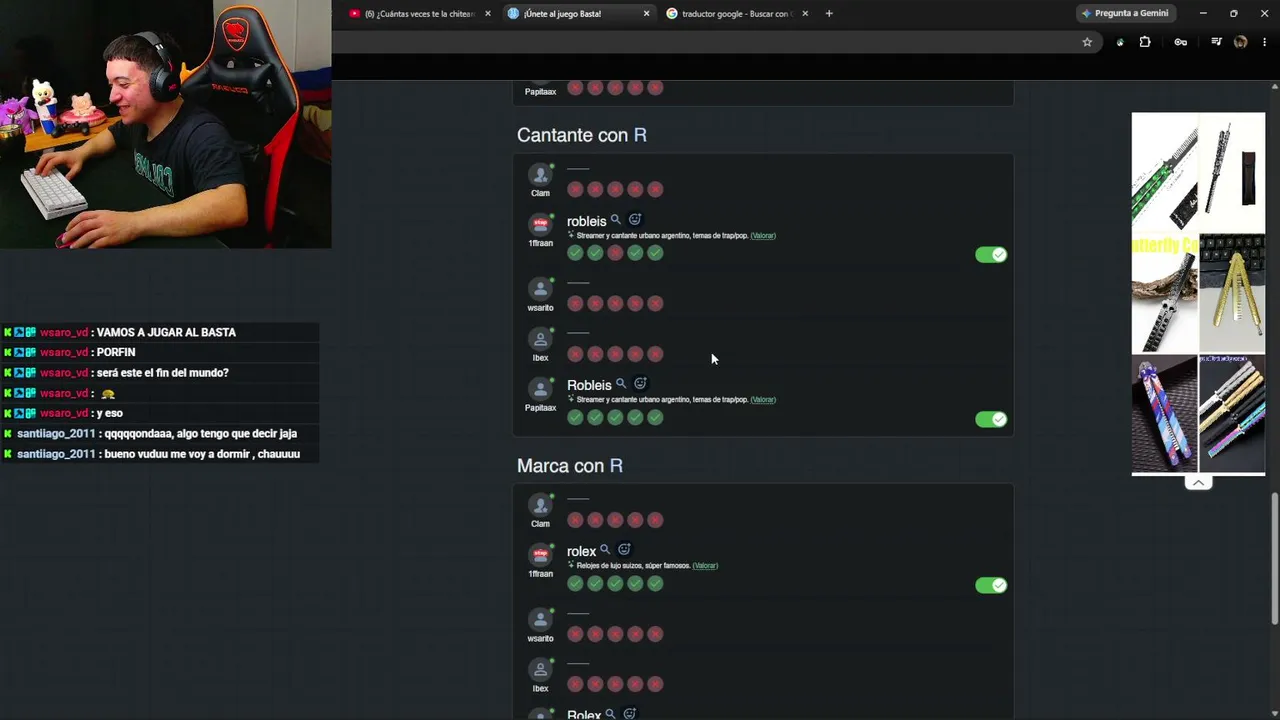This screenshot has width=1280, height=720.
Task: Open emoji reaction for 1ffraan's "robleis" answer
Action: [x=635, y=220]
